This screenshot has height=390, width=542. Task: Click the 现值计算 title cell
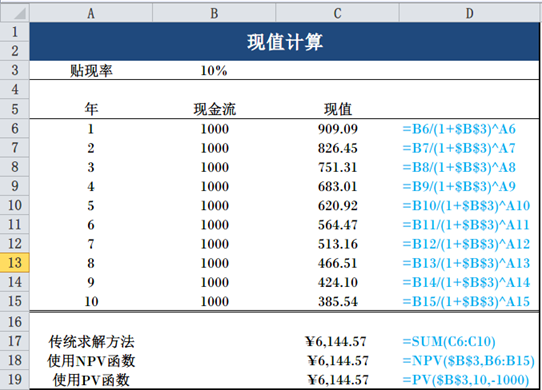click(284, 41)
